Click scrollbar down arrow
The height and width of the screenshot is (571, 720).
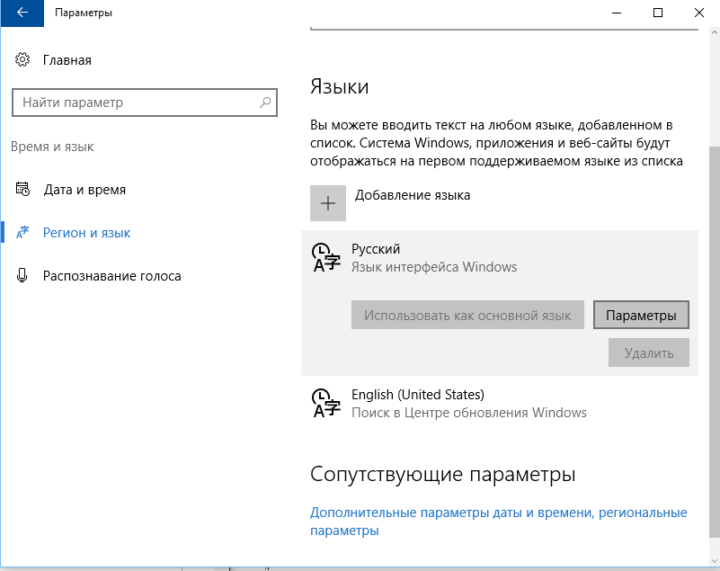(714, 561)
